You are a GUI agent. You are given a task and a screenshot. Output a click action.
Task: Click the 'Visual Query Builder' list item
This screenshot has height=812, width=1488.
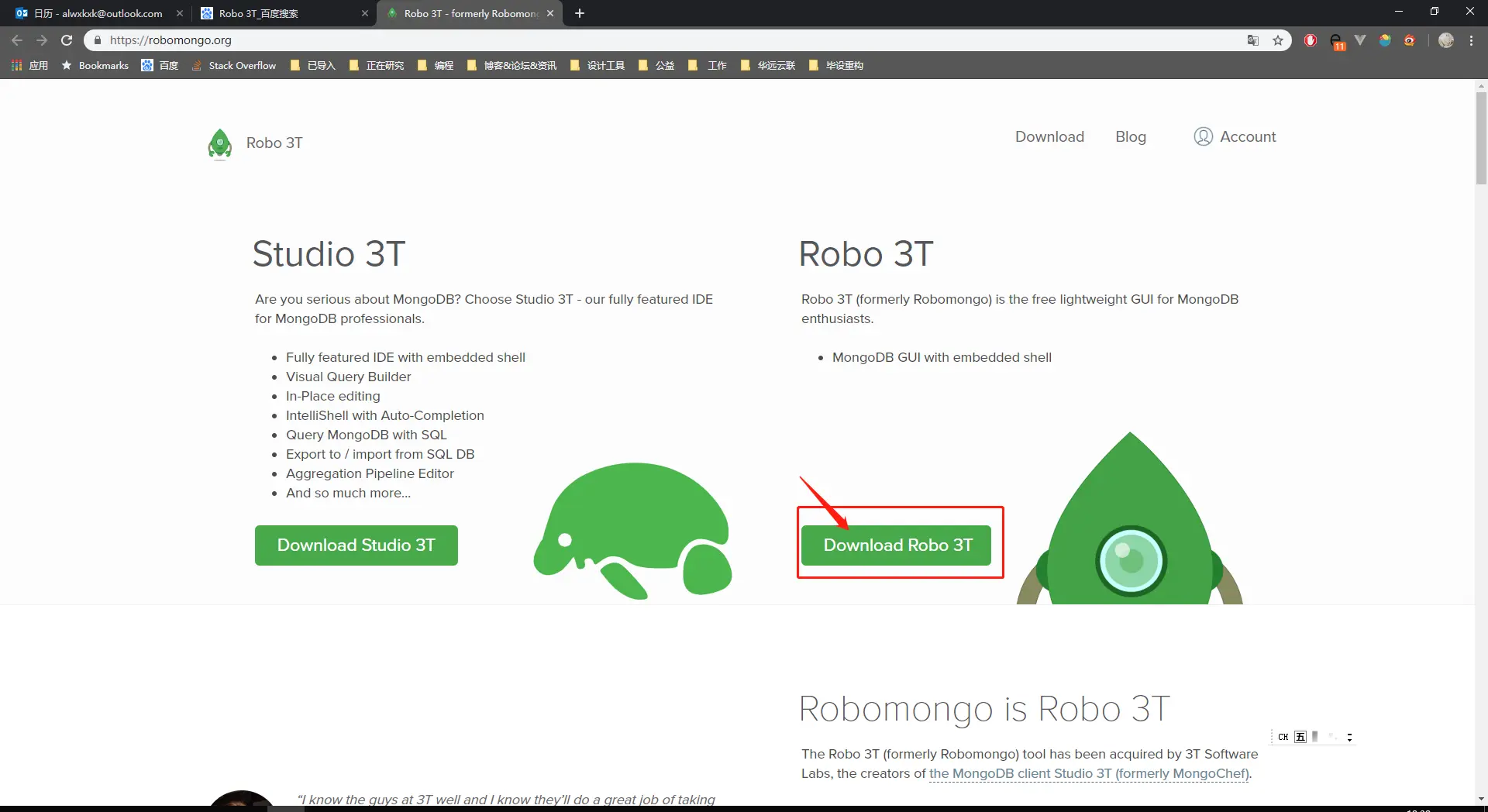tap(349, 377)
